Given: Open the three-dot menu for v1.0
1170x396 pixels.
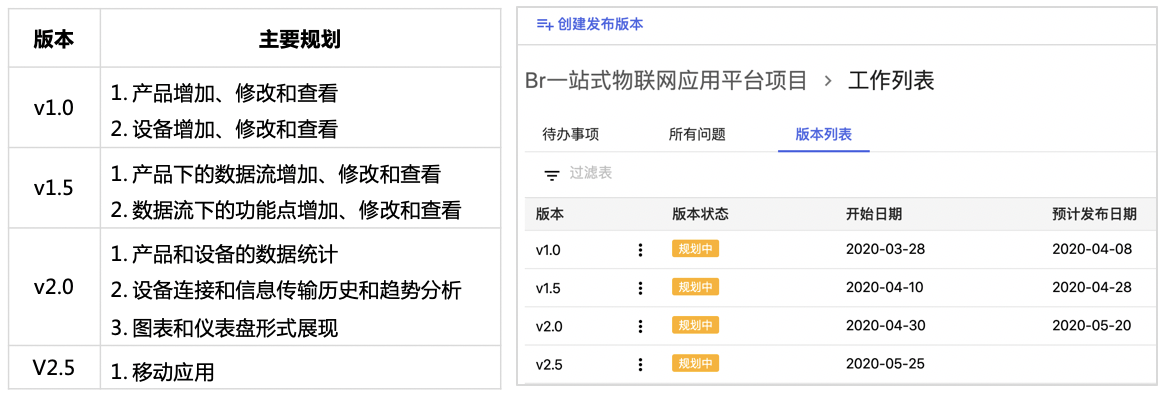Looking at the screenshot, I should pyautogui.click(x=639, y=250).
